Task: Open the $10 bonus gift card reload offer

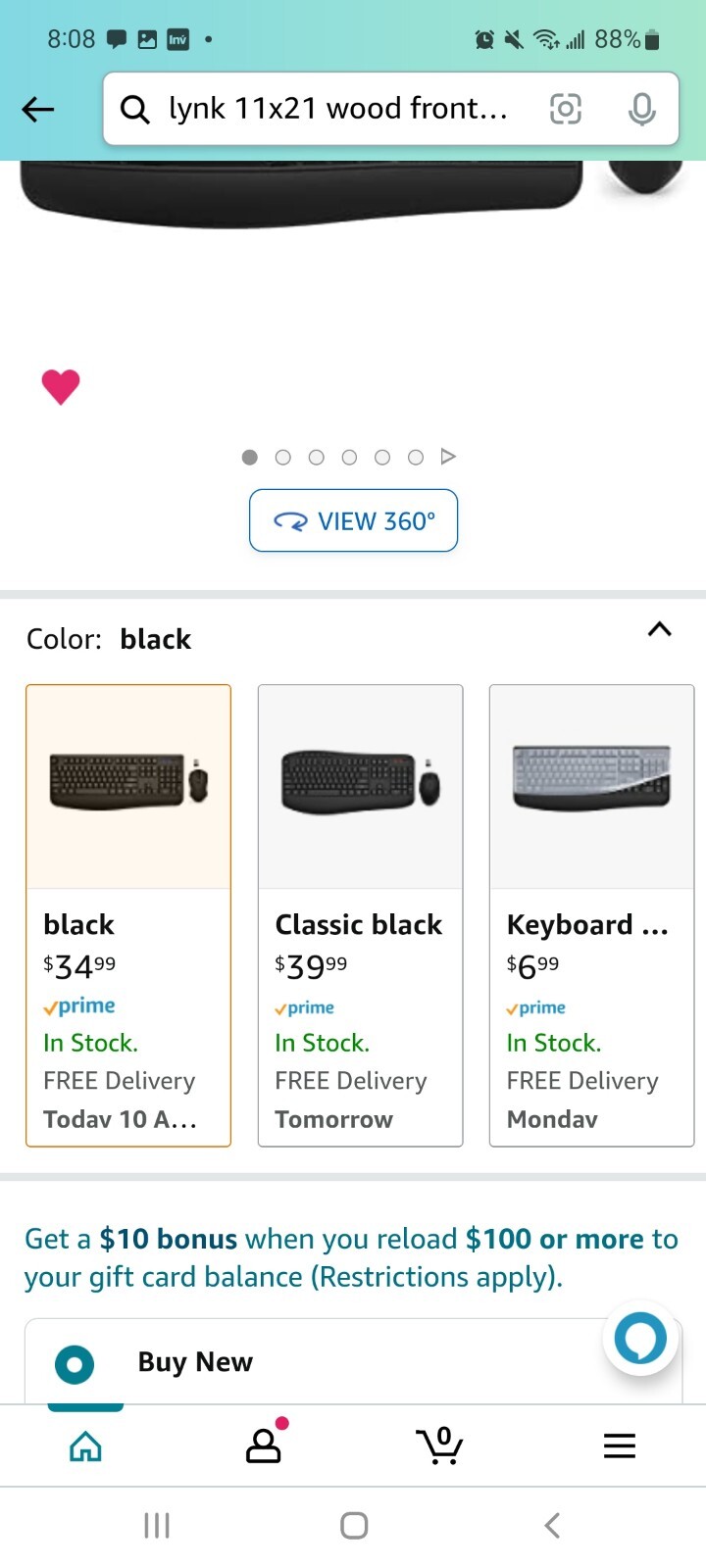Action: (351, 1257)
